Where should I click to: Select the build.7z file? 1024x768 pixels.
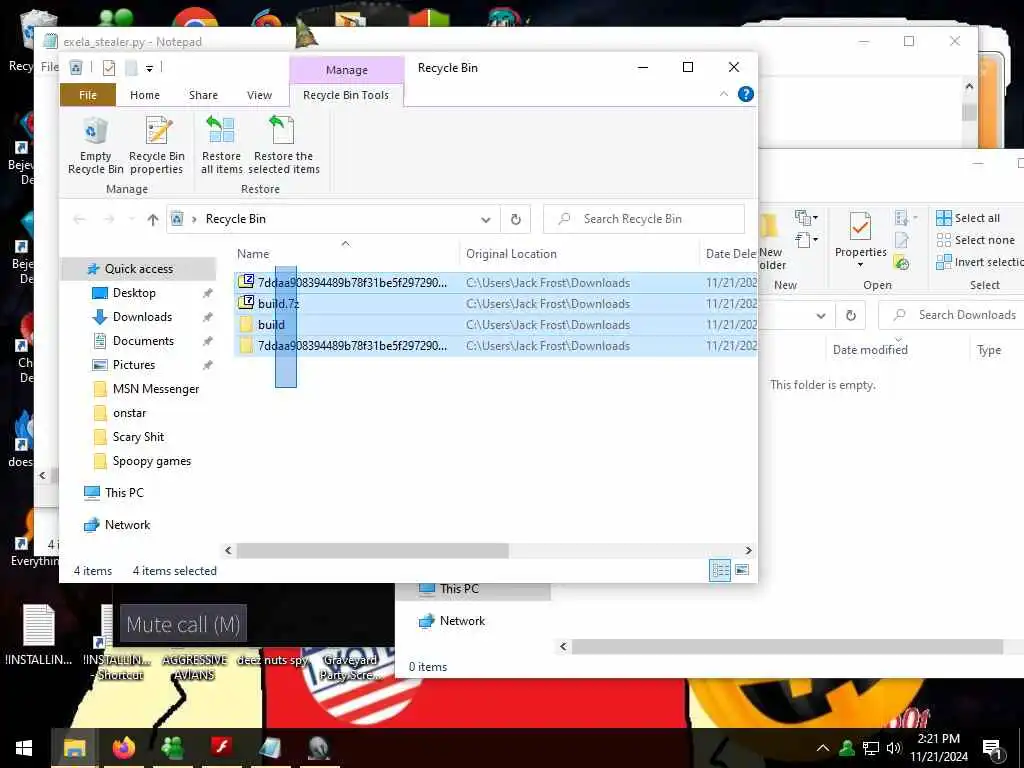[x=496, y=304]
